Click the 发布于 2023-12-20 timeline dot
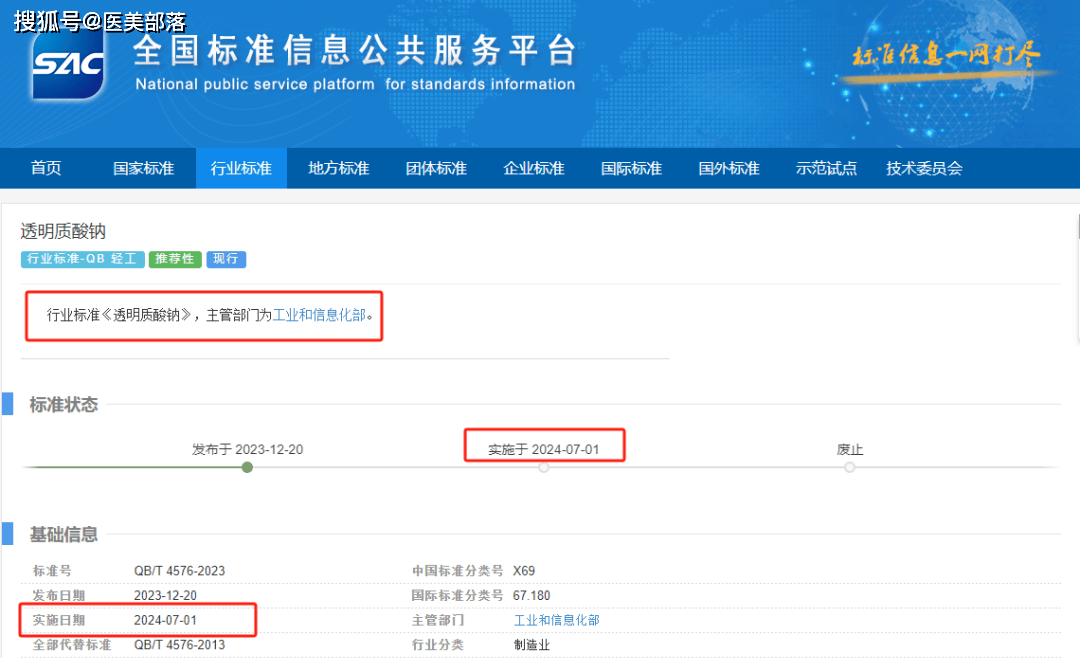This screenshot has width=1080, height=672. tap(247, 467)
